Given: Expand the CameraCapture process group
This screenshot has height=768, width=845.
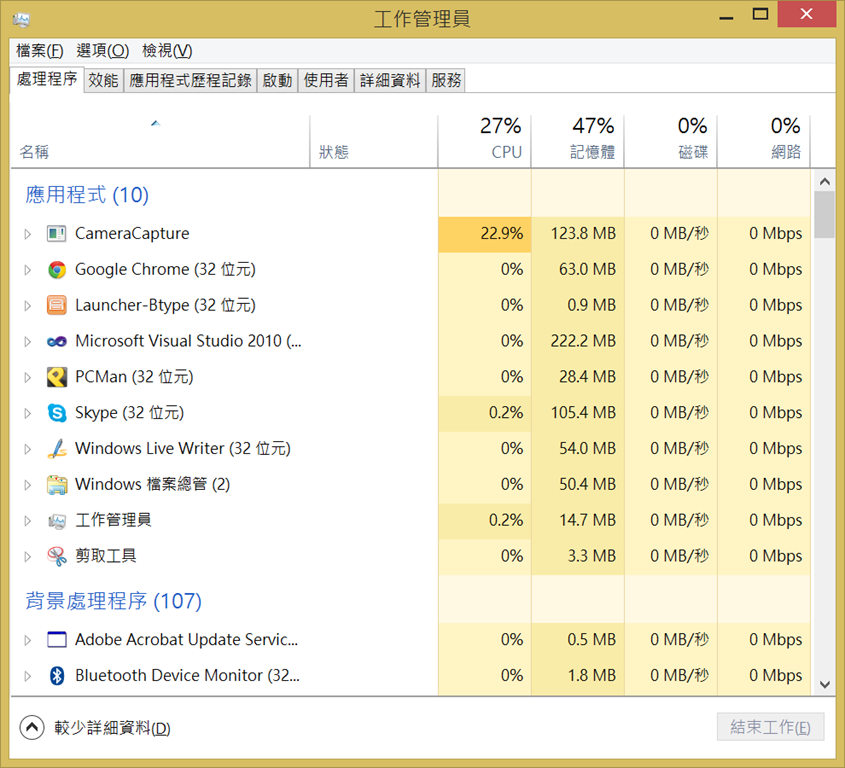Looking at the screenshot, I should 27,234.
